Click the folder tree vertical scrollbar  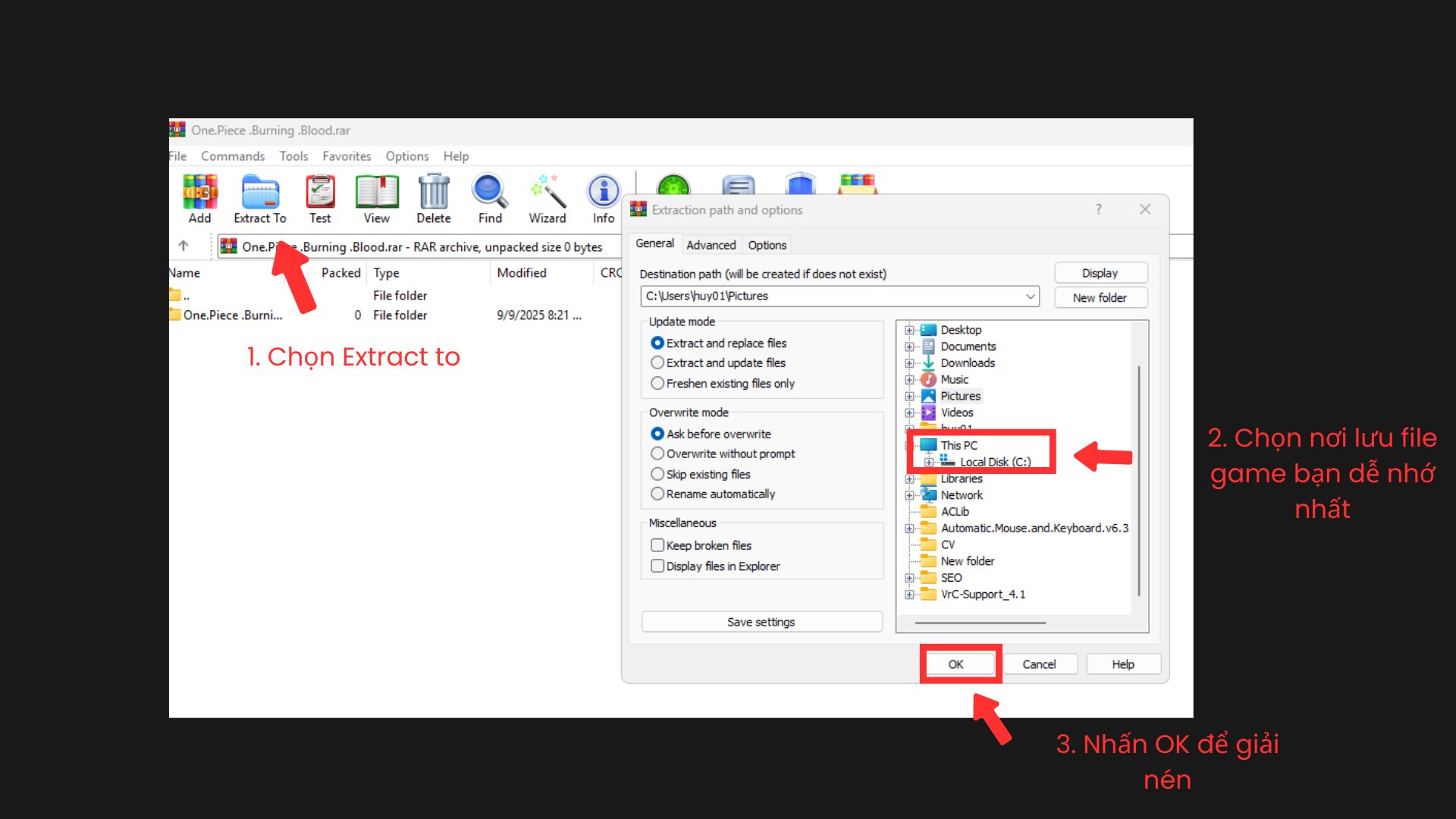pos(1139,479)
